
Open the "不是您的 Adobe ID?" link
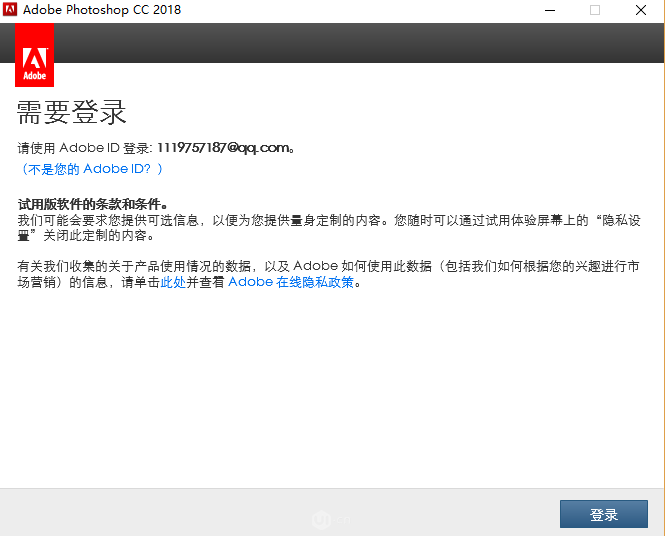[x=92, y=169]
